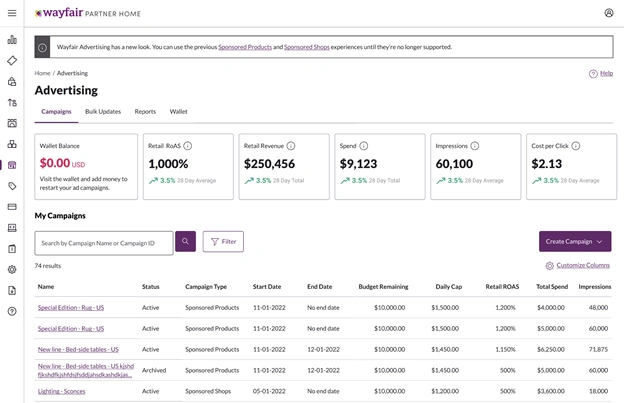Viewport: 624px width, 403px height.
Task: Switch to the Reports tab
Action: click(145, 112)
